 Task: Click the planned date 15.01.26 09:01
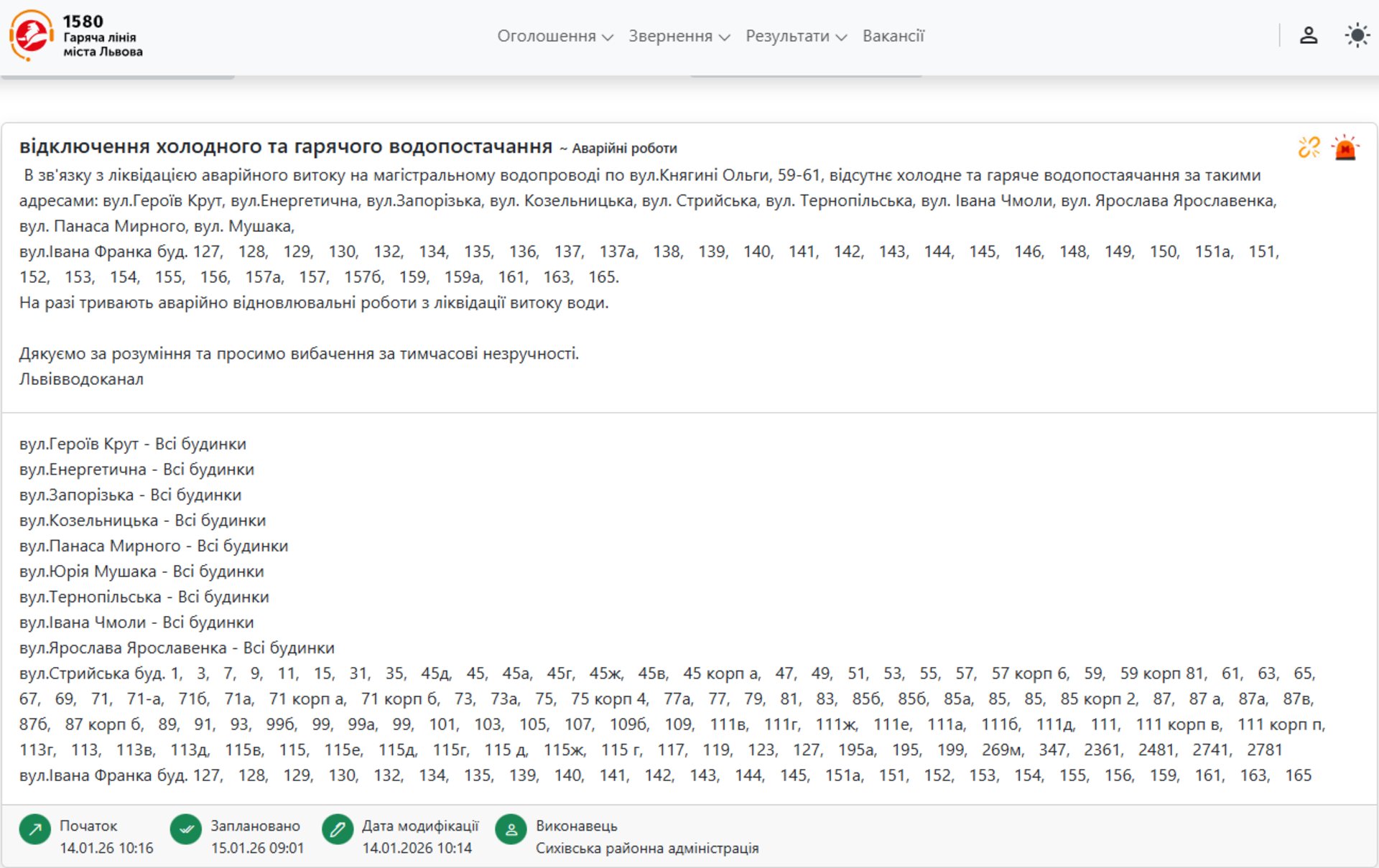click(x=257, y=848)
